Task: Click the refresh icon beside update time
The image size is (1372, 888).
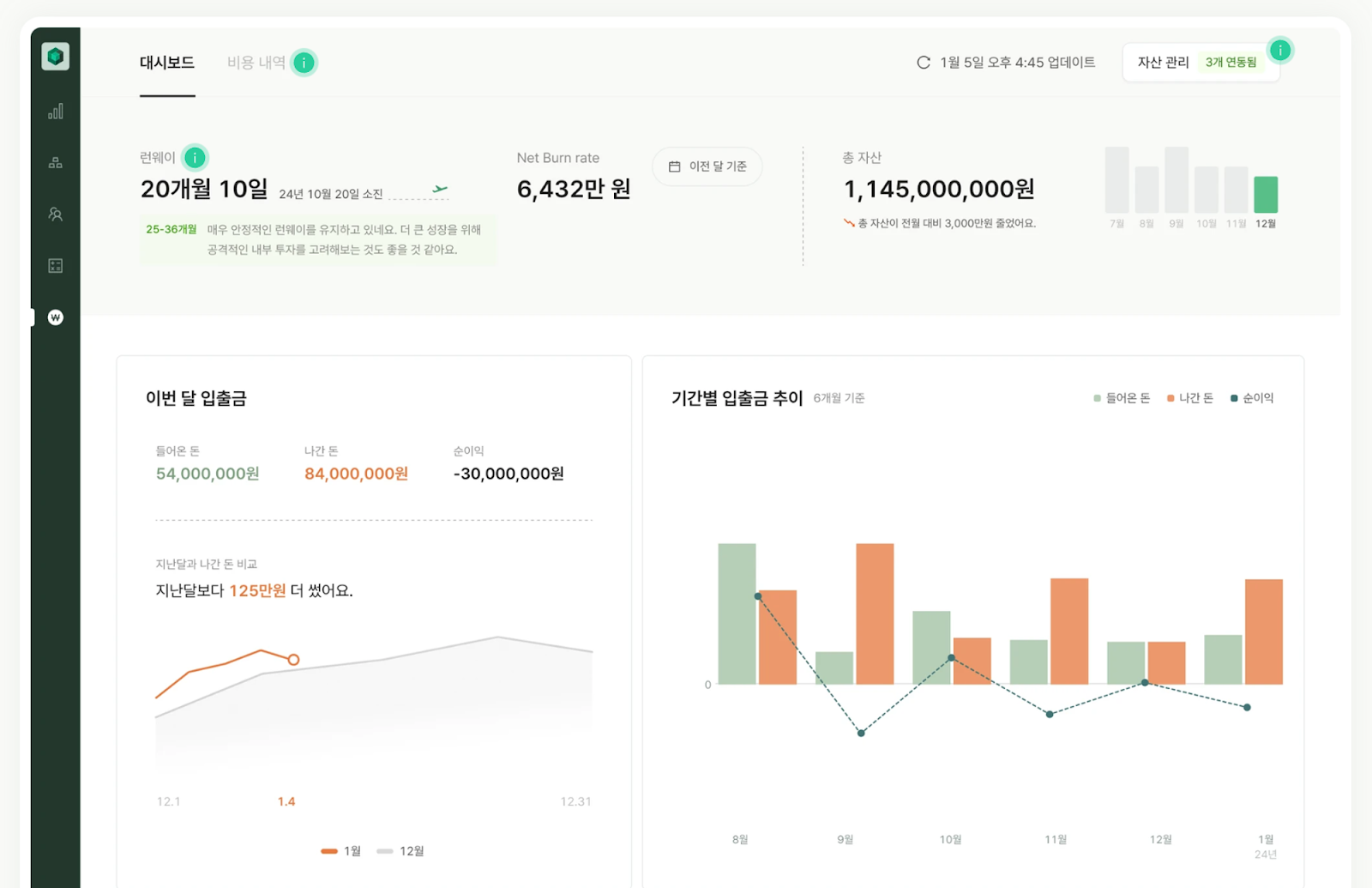Action: [924, 63]
